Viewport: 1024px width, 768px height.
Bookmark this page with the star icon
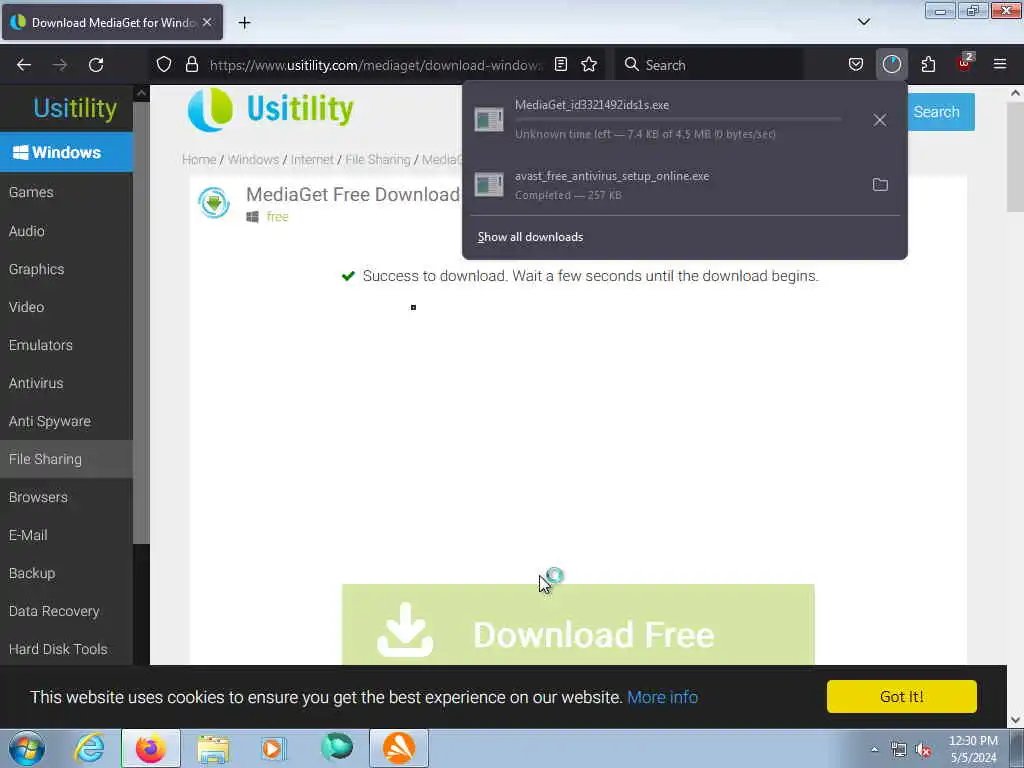click(x=589, y=64)
